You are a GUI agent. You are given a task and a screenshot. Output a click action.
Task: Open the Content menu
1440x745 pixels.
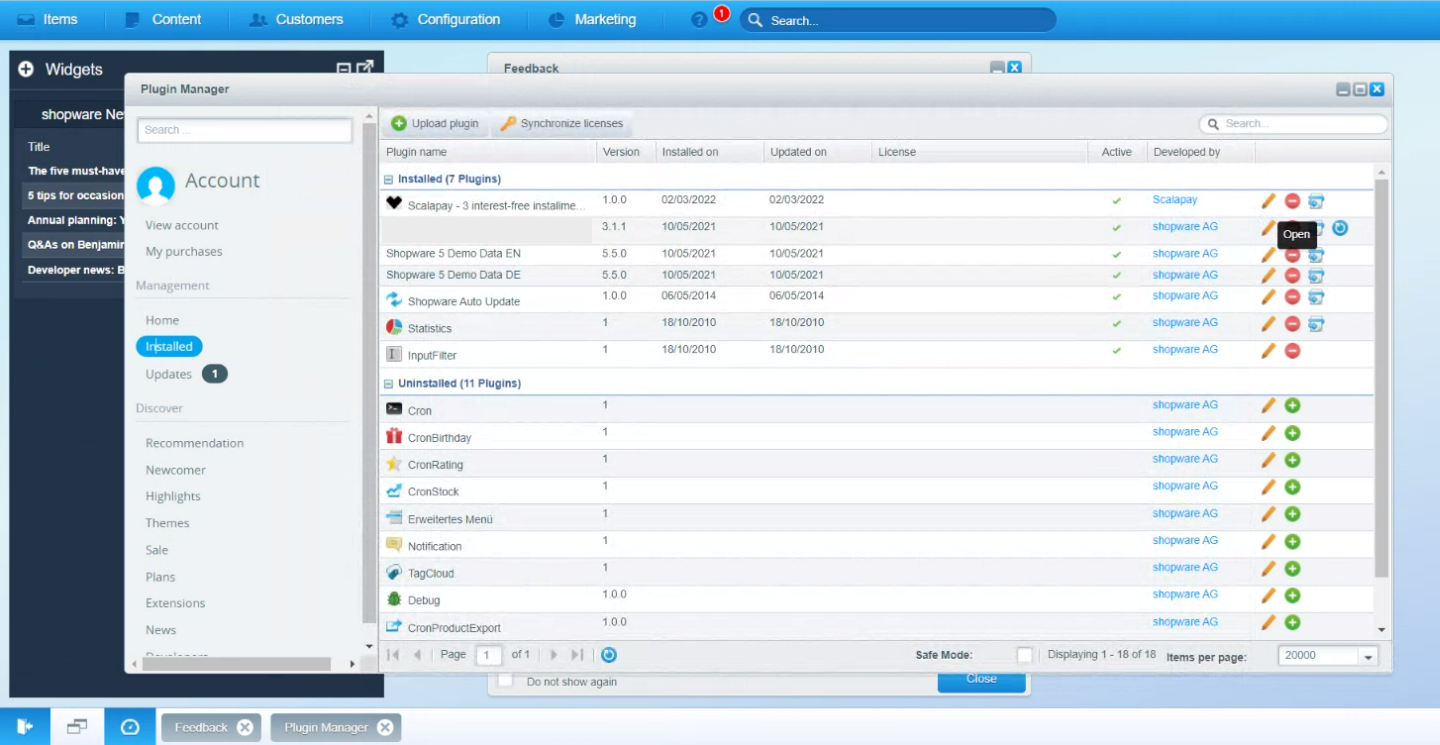163,20
